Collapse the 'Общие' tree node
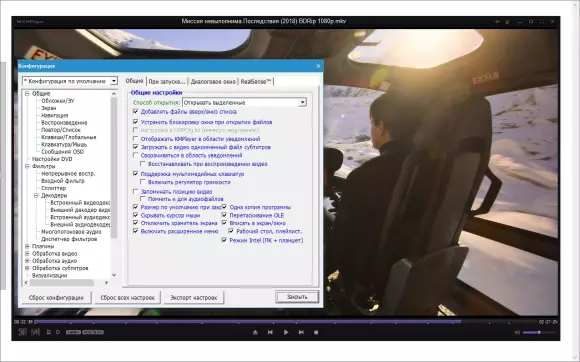The image size is (580, 362). tap(27, 94)
